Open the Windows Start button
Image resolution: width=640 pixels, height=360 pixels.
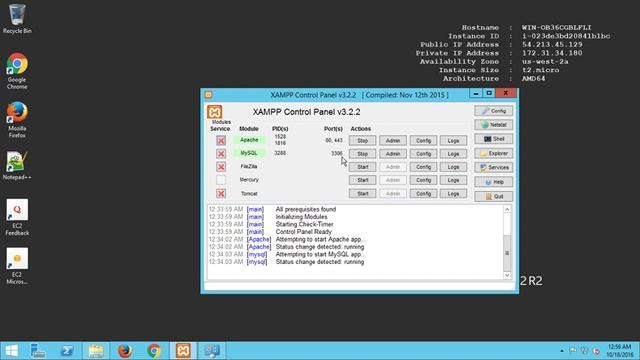point(11,351)
